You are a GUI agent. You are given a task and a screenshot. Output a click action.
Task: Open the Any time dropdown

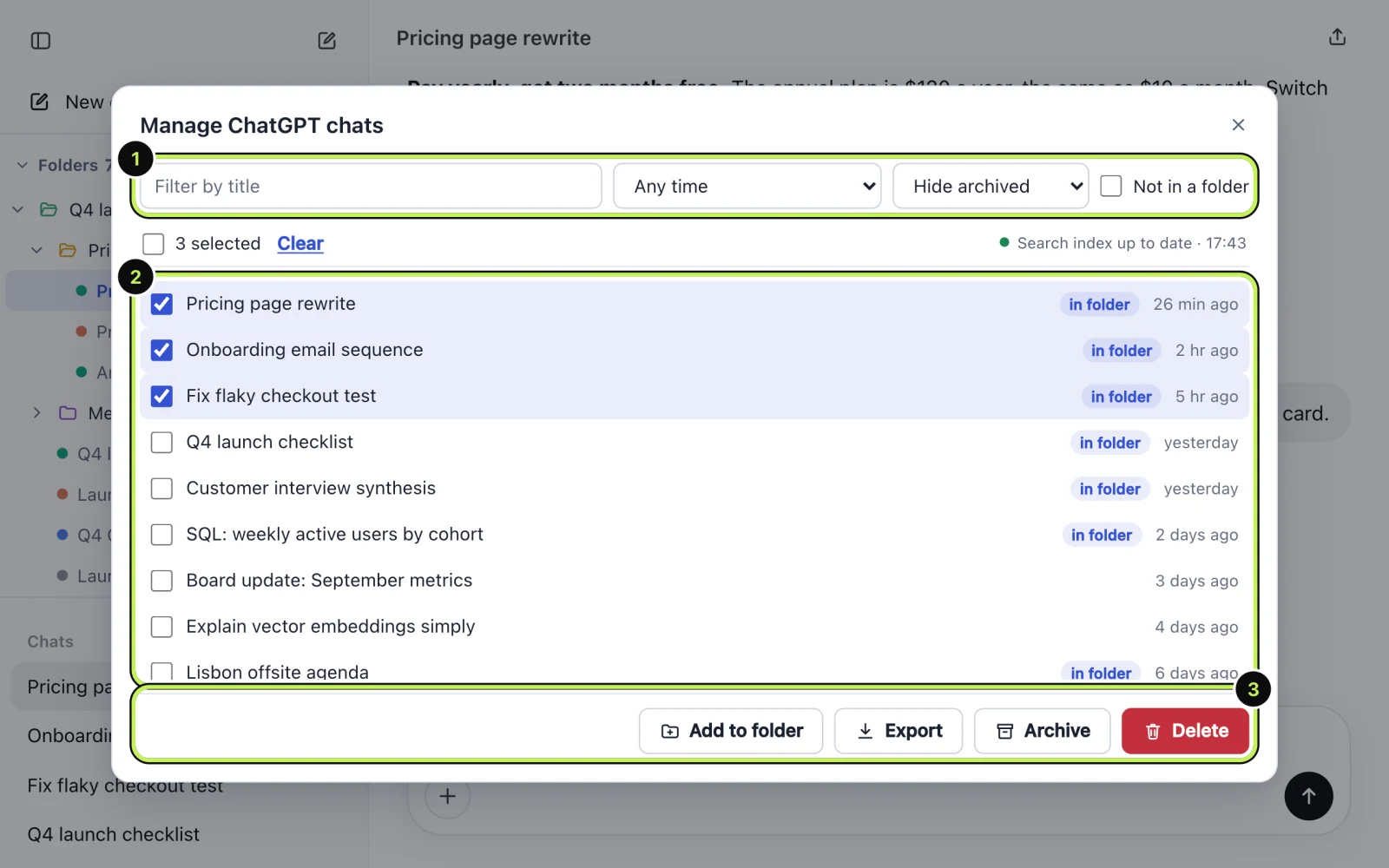point(747,186)
